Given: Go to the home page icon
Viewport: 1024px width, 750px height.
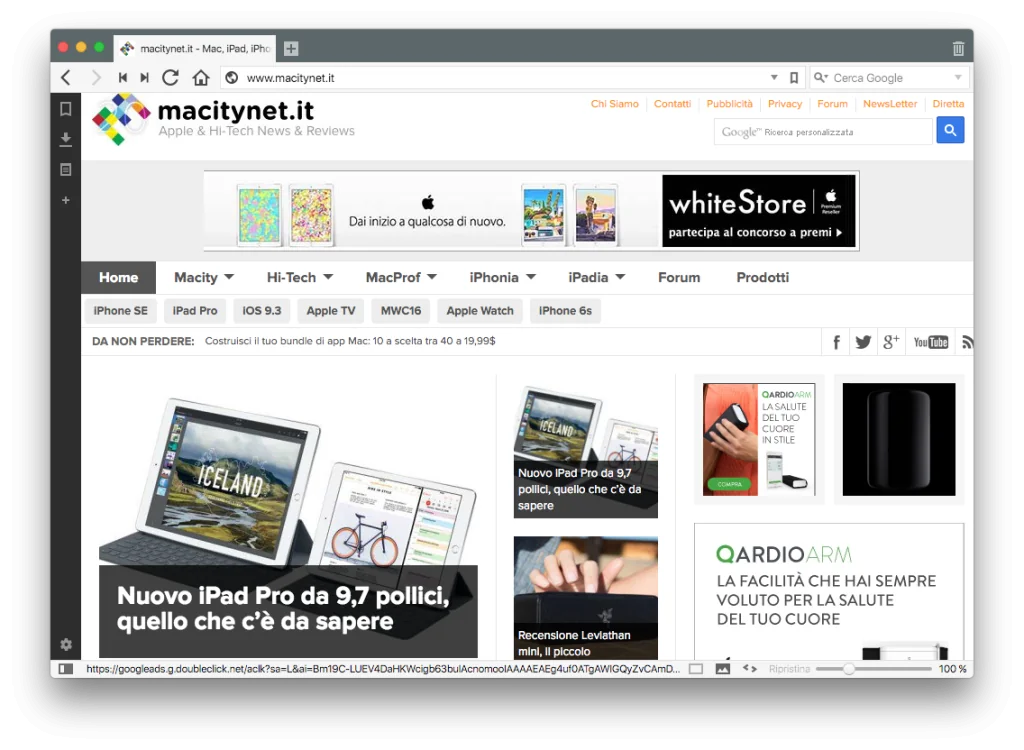Looking at the screenshot, I should click(201, 78).
